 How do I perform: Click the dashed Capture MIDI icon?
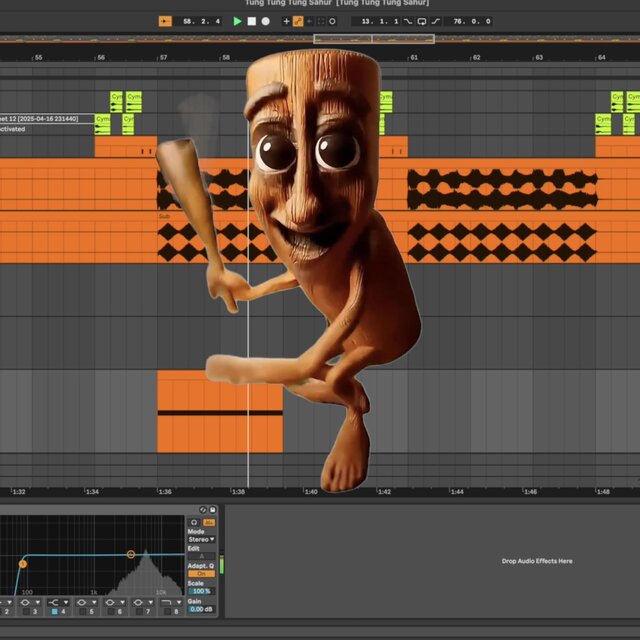coord(321,21)
